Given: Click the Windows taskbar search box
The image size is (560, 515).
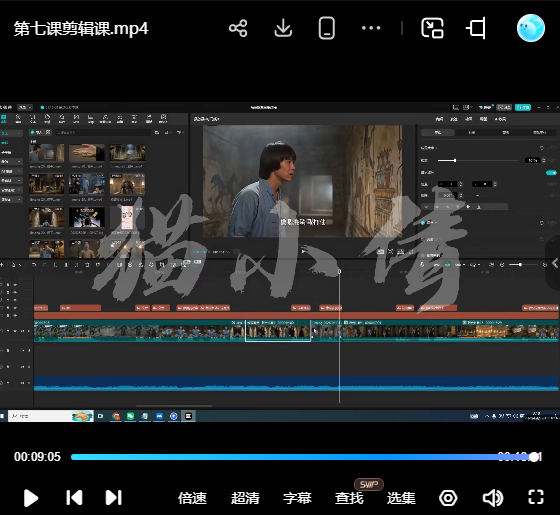Looking at the screenshot, I should point(51,416).
